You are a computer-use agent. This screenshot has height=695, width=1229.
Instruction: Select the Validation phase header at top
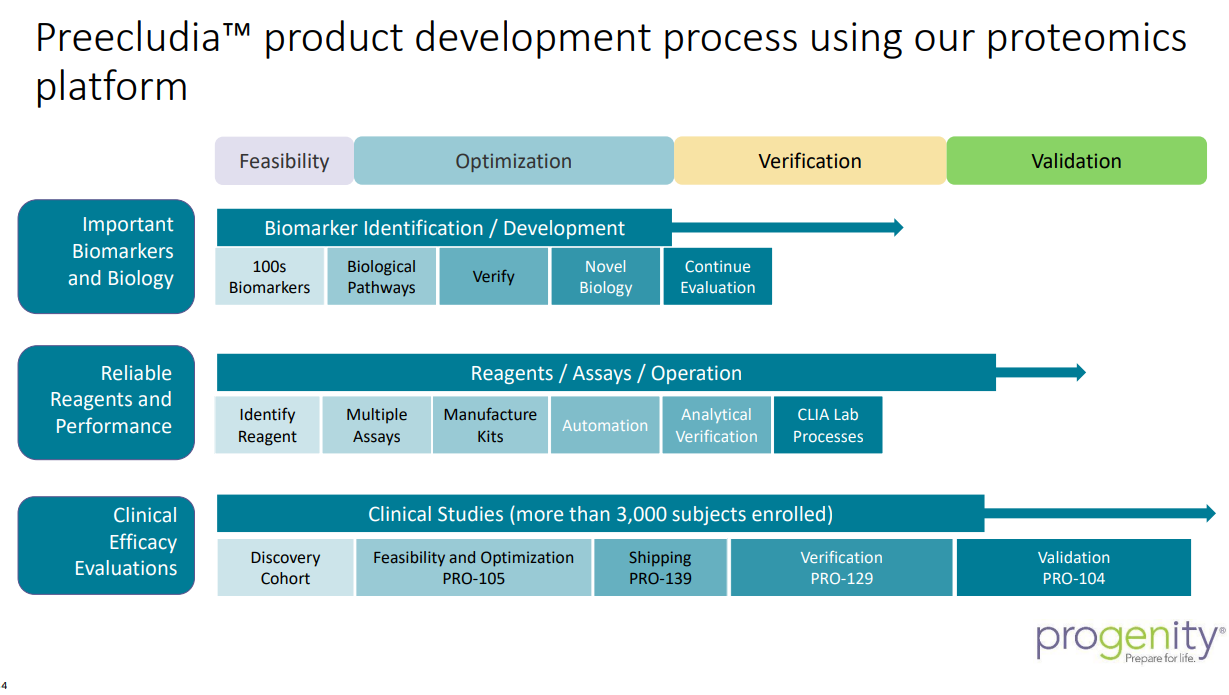[1076, 161]
